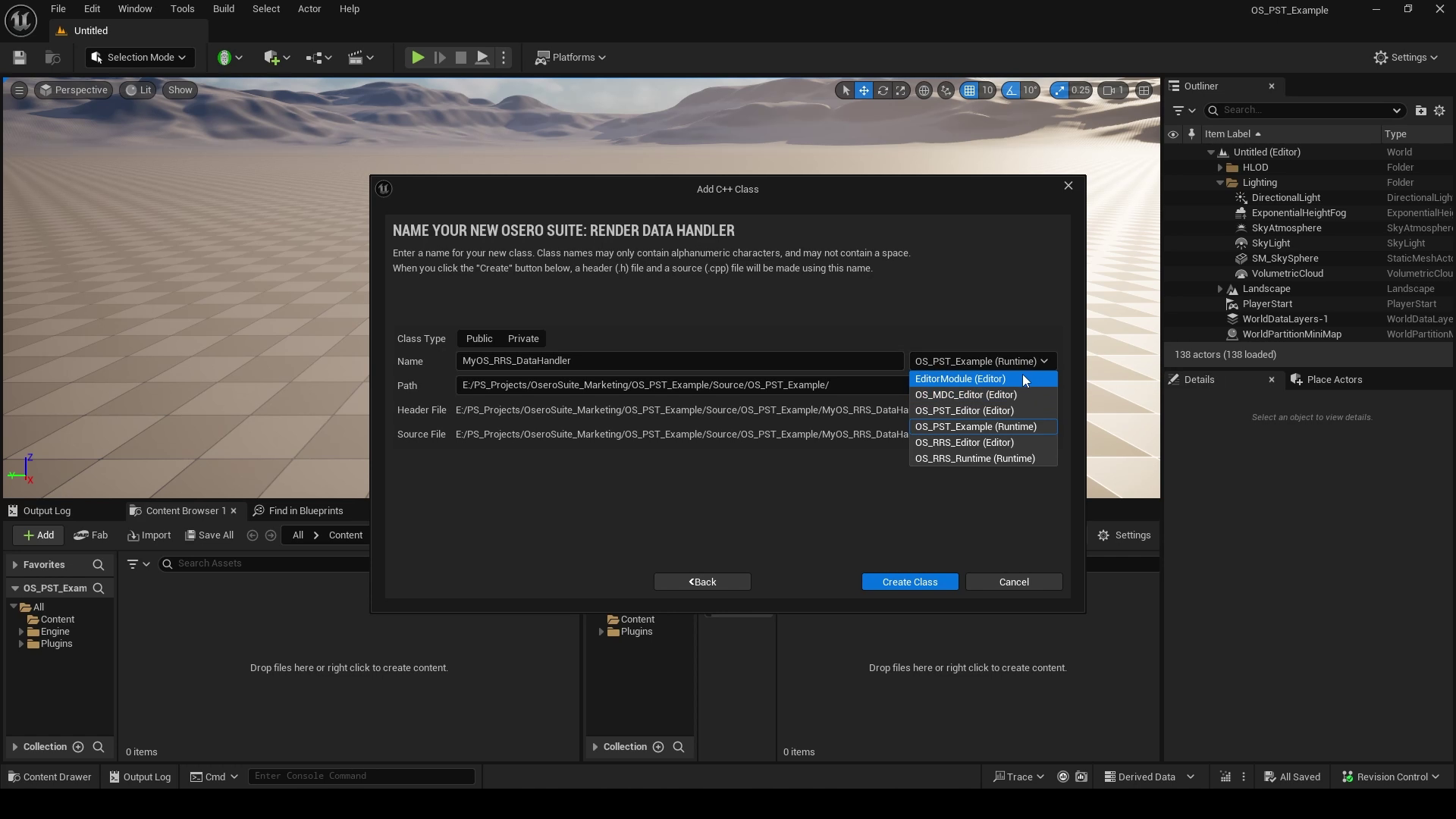The image size is (1456, 819).
Task: Collapse the Lighting folder in Outliner
Action: pyautogui.click(x=1220, y=183)
